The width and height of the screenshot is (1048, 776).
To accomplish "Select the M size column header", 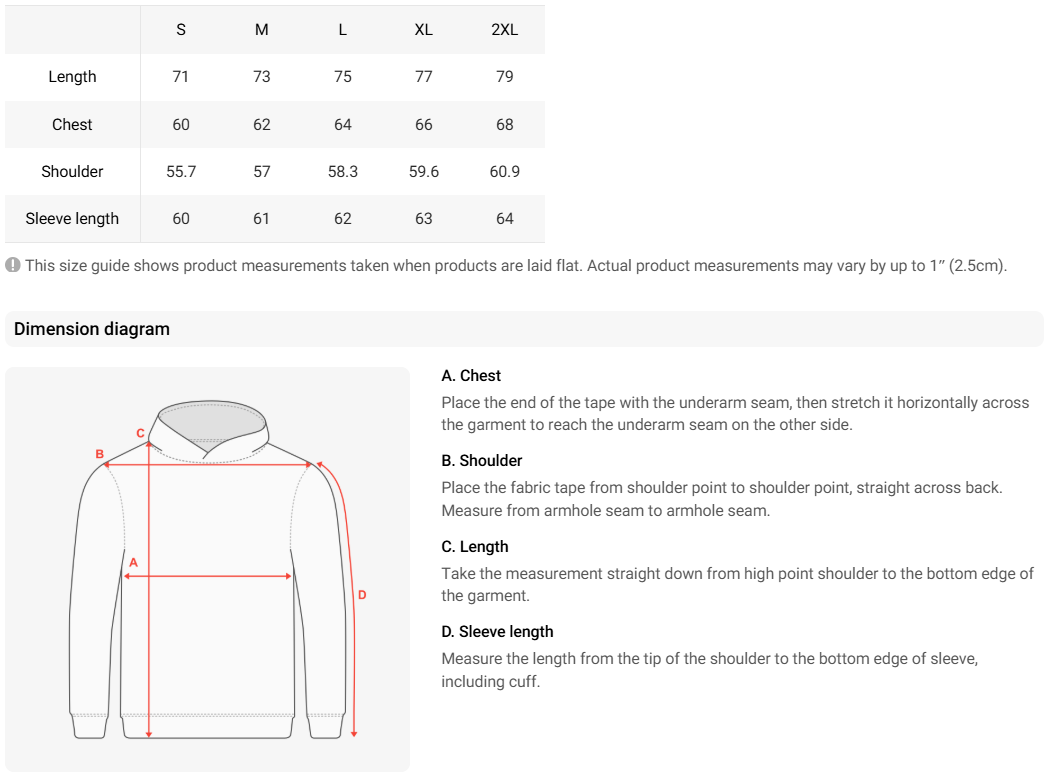I will click(x=262, y=30).
